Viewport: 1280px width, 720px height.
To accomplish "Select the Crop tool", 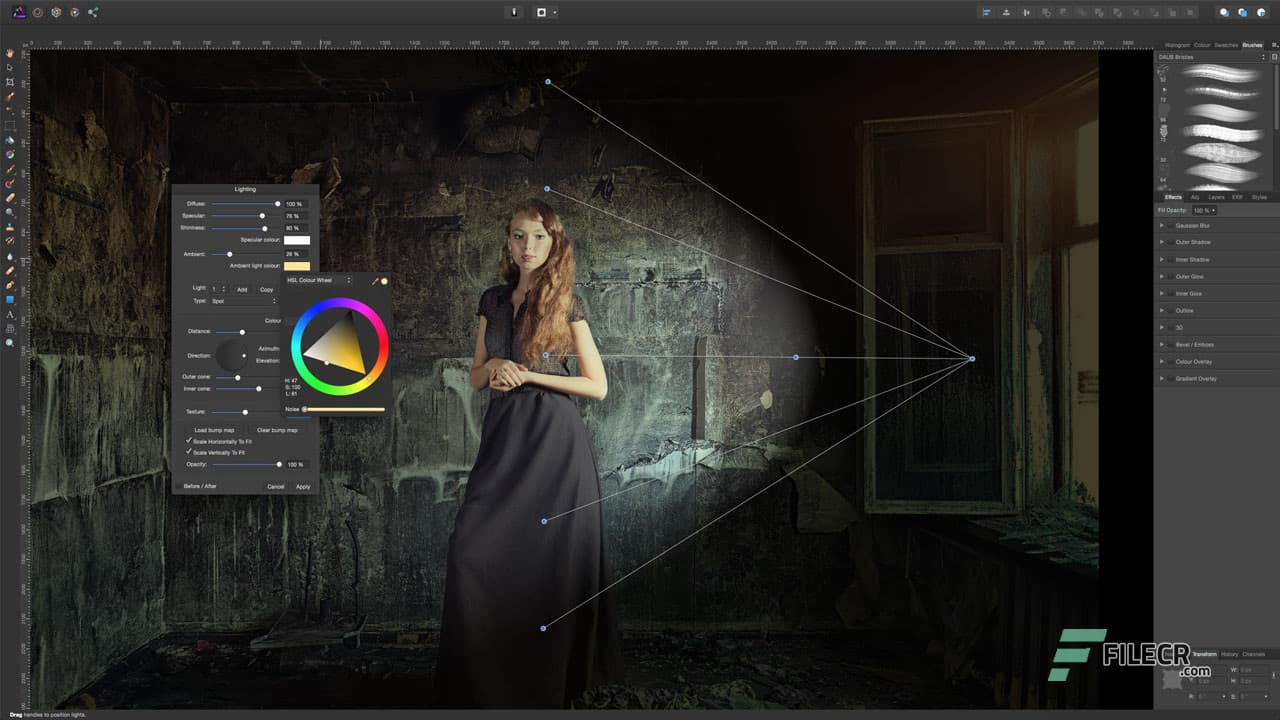I will point(11,81).
